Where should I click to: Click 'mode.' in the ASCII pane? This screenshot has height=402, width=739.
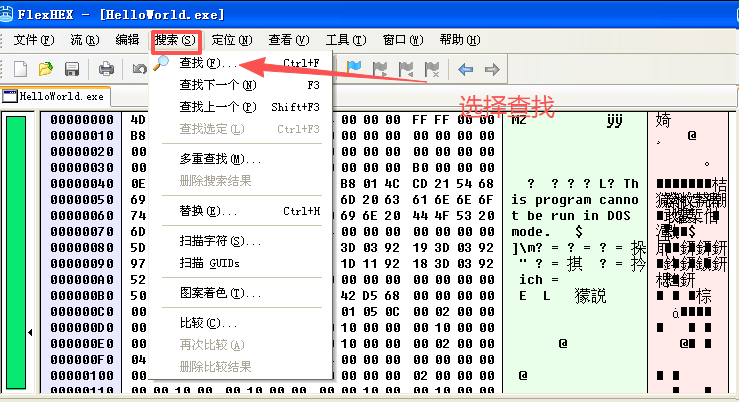pos(531,232)
